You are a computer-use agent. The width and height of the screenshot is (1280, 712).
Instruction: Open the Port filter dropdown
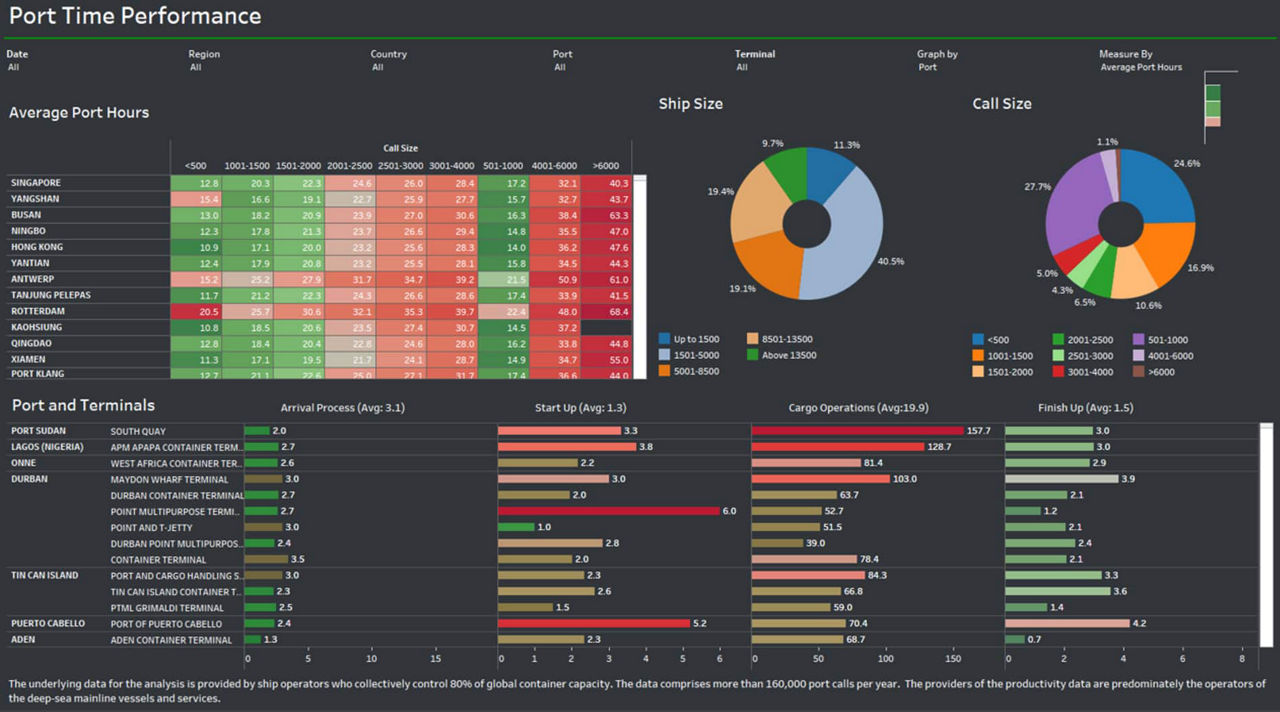coord(560,67)
